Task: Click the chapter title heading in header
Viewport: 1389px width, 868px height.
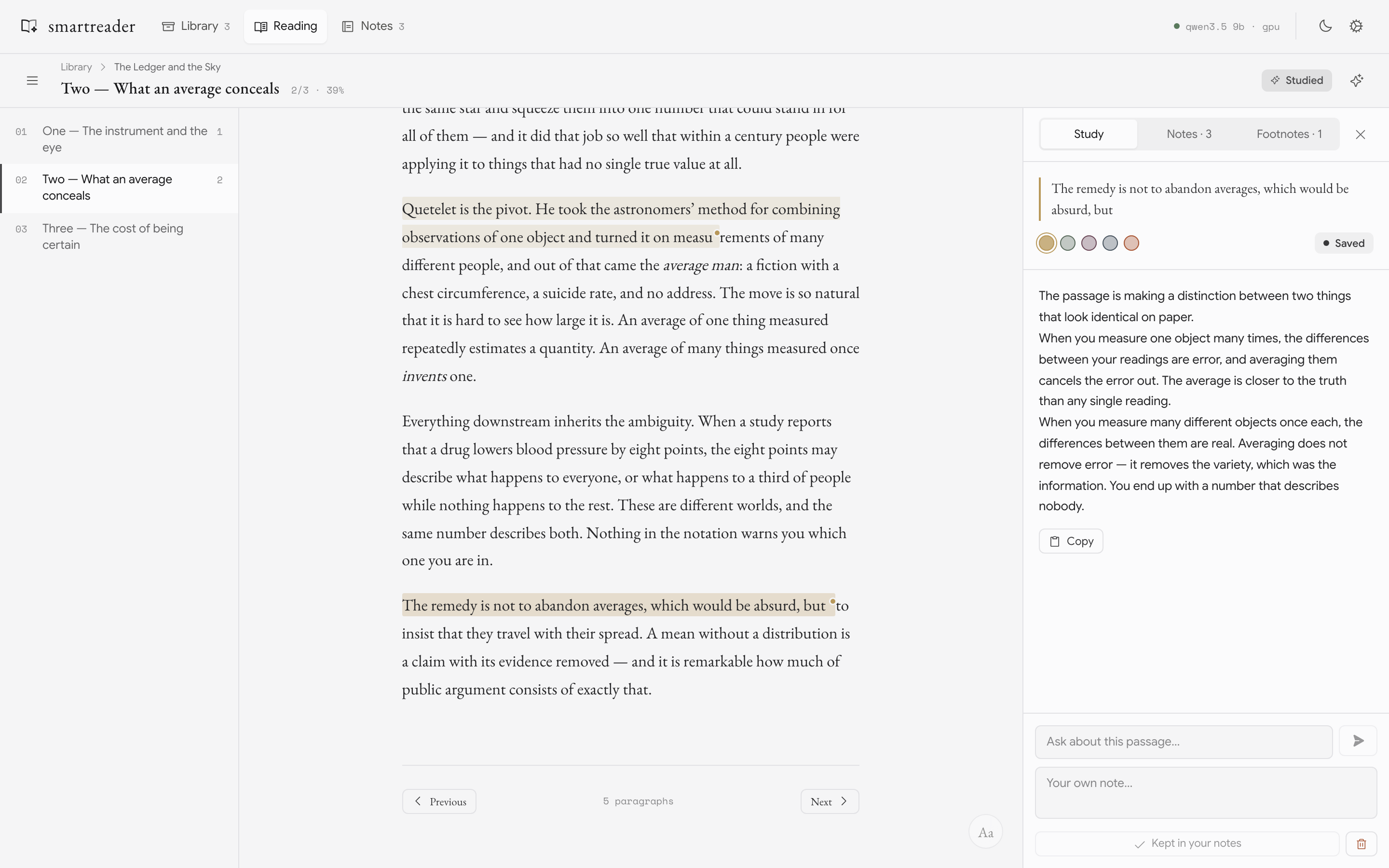Action: pos(170,88)
